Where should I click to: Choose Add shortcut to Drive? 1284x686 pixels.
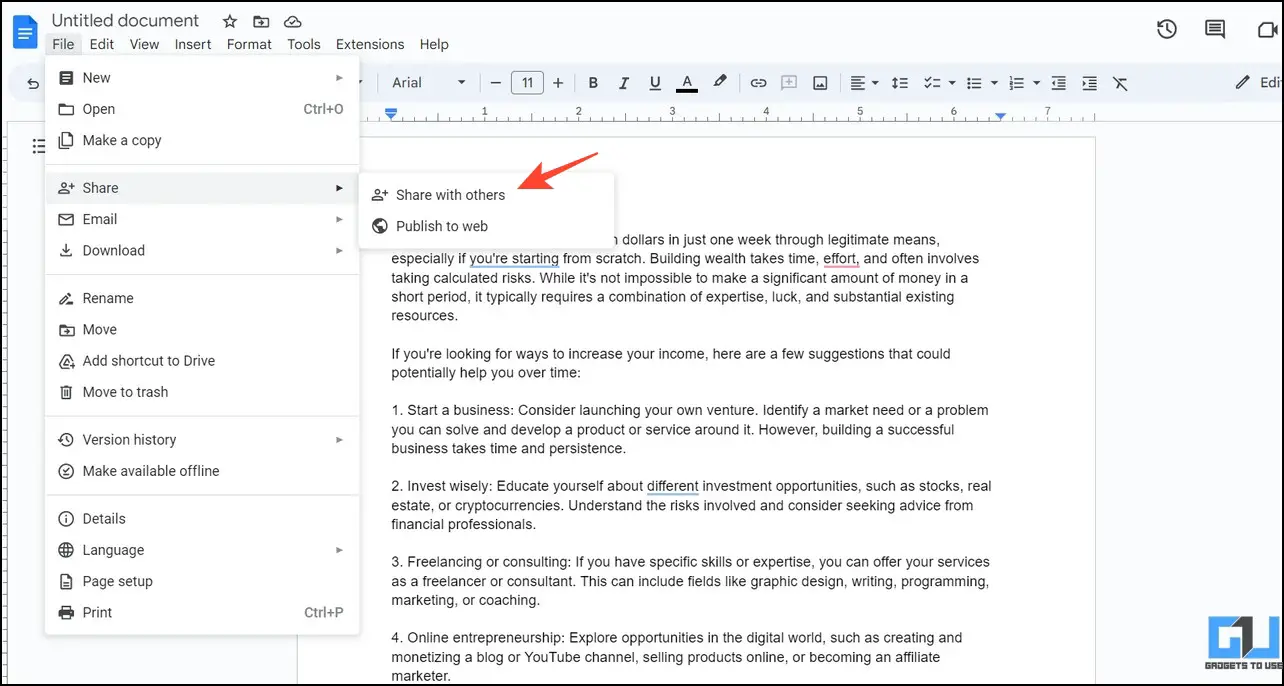pyautogui.click(x=202, y=361)
